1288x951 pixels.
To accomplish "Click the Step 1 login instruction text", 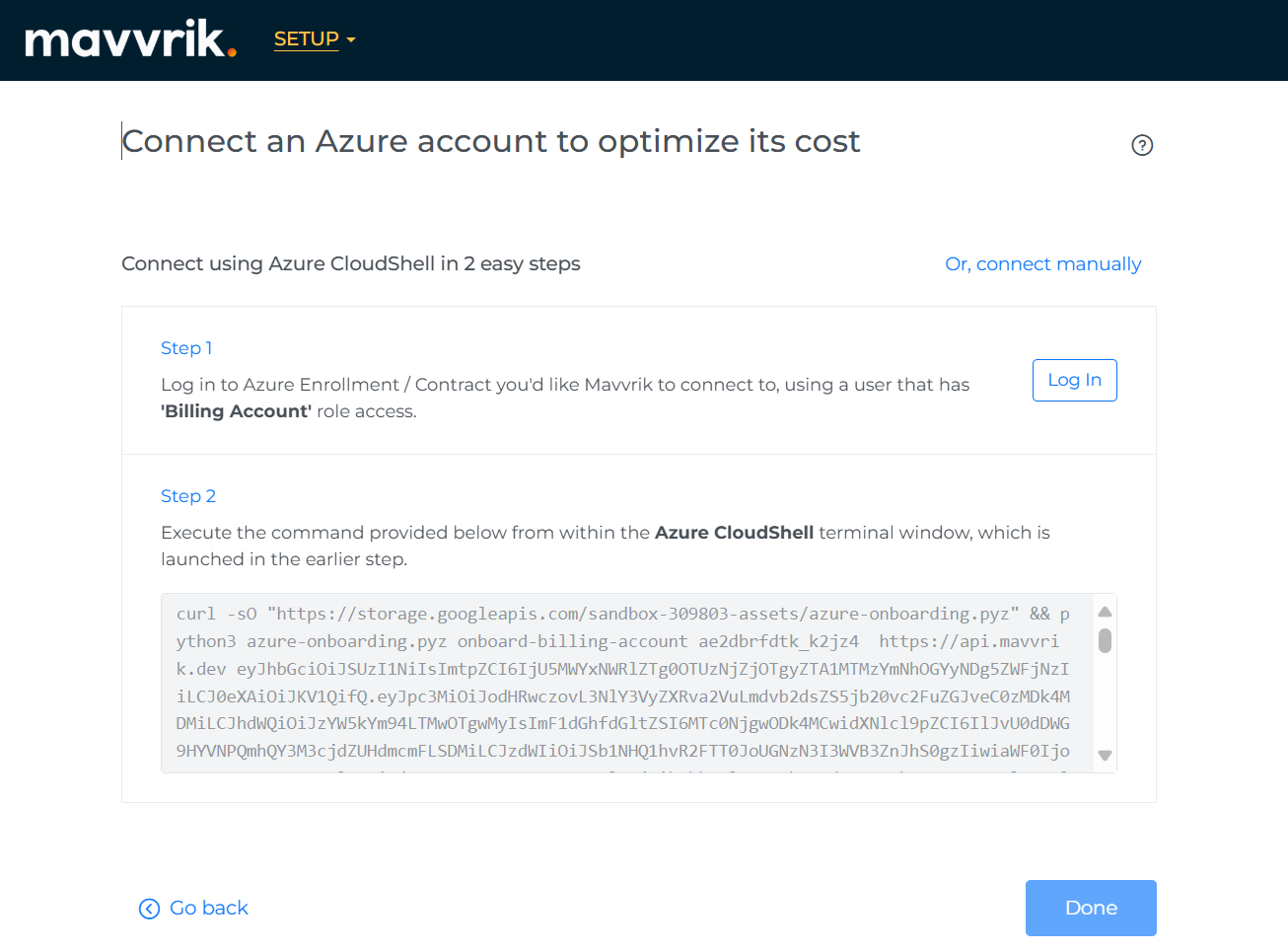I will pos(564,385).
